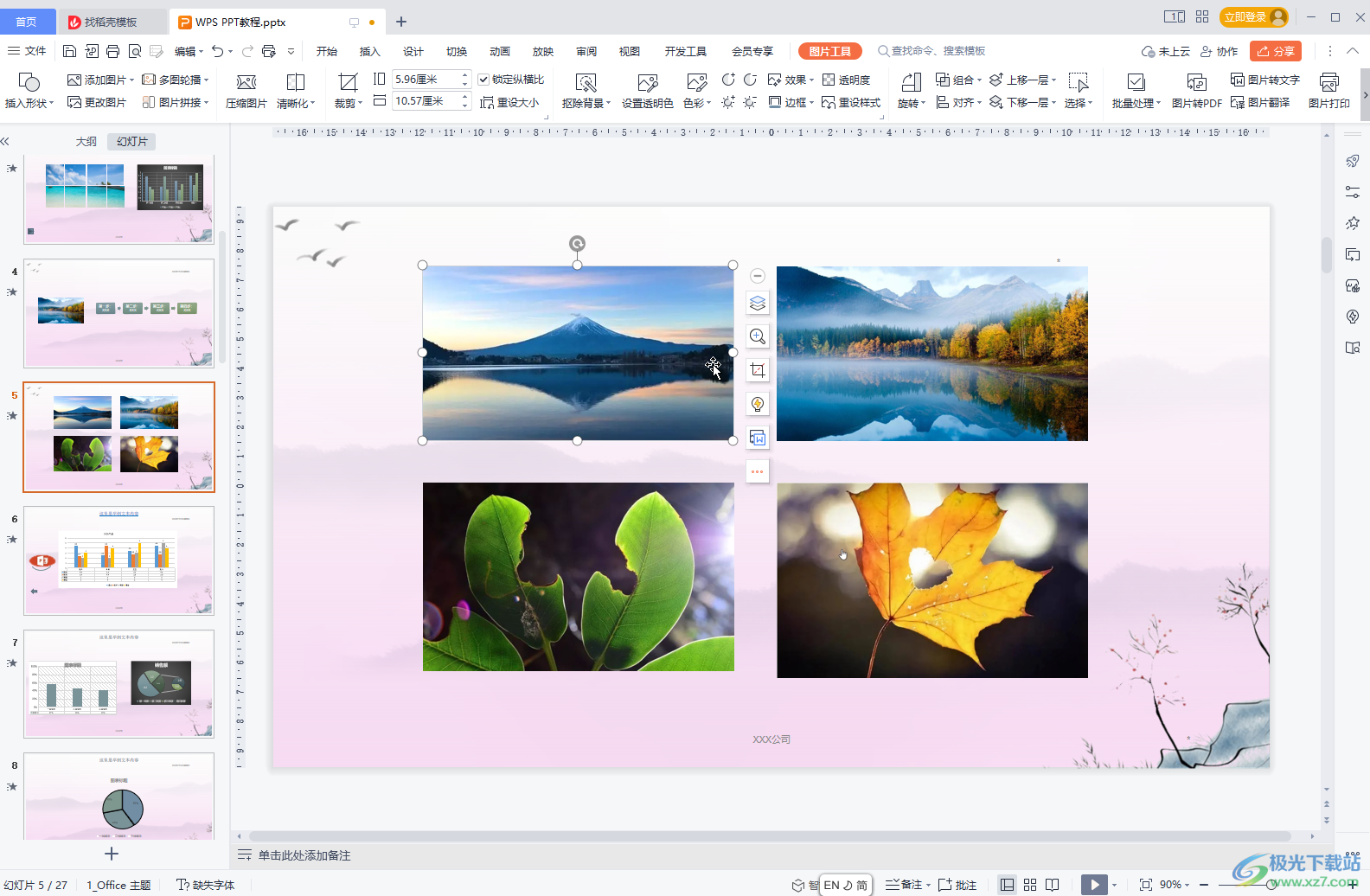The image size is (1370, 896).
Task: Open the 插入 ribbon tab
Action: point(370,51)
